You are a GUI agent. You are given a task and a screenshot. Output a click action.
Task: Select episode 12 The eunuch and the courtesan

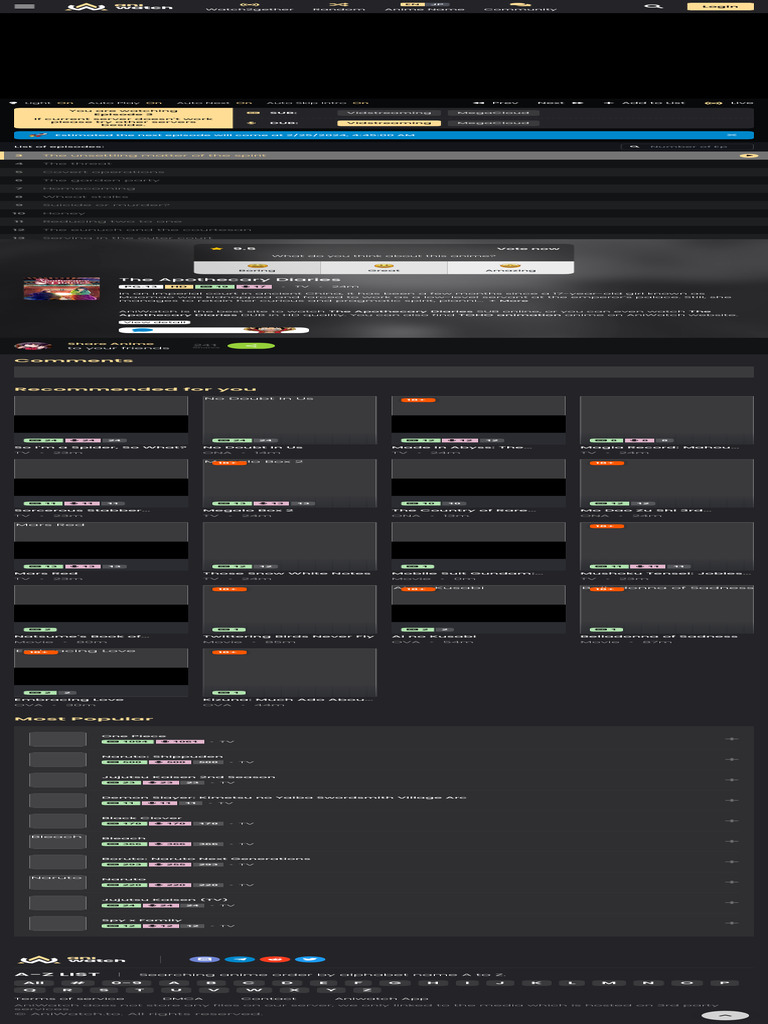pos(384,229)
